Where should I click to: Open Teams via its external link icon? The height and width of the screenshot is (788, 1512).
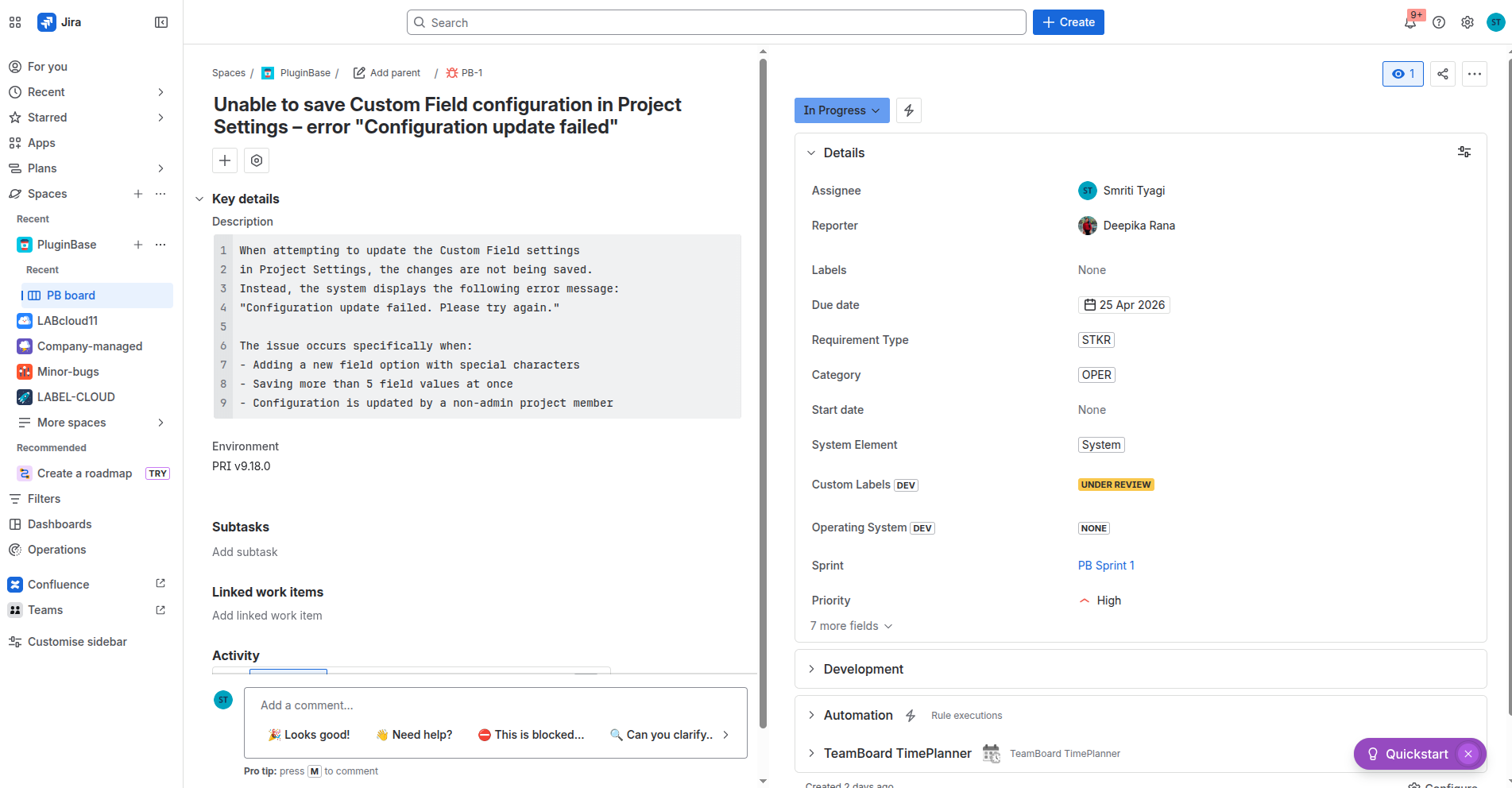point(160,610)
